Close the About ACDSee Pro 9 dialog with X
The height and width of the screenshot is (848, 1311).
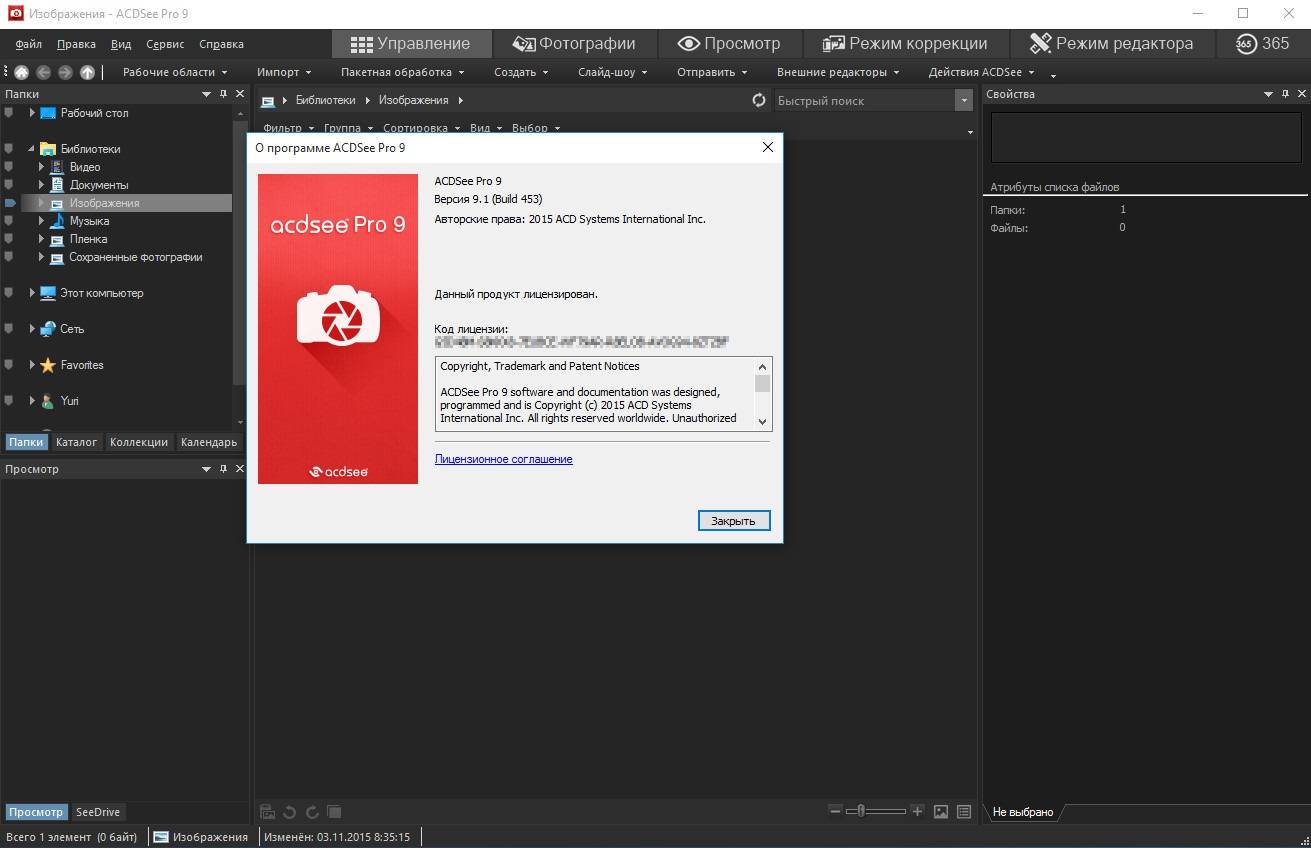[768, 147]
